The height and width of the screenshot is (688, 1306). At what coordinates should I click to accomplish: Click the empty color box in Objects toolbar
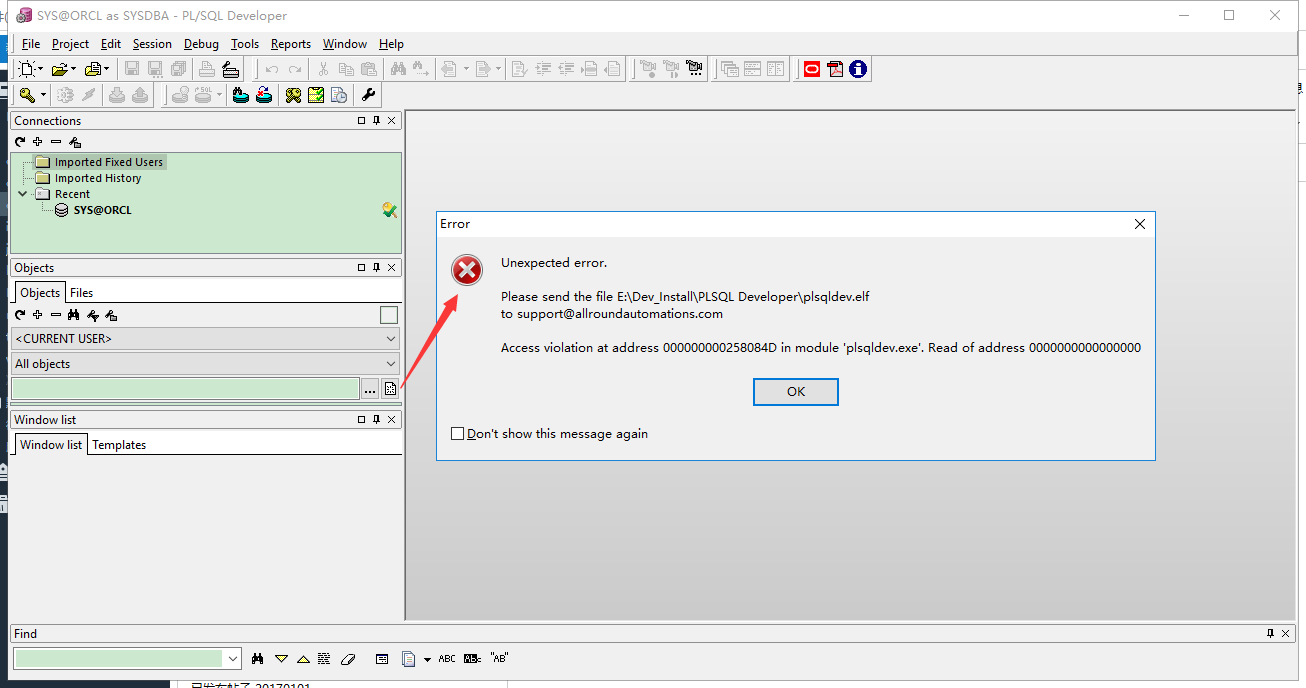pyautogui.click(x=389, y=315)
